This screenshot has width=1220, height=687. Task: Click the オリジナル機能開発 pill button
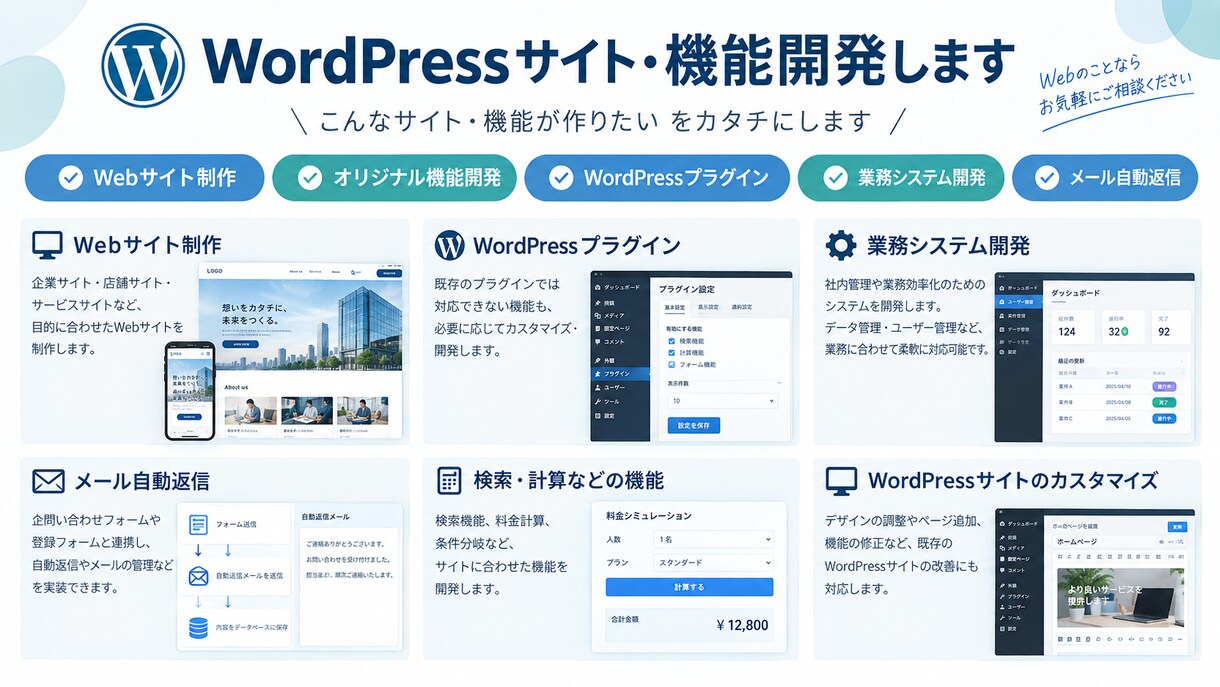(x=394, y=178)
